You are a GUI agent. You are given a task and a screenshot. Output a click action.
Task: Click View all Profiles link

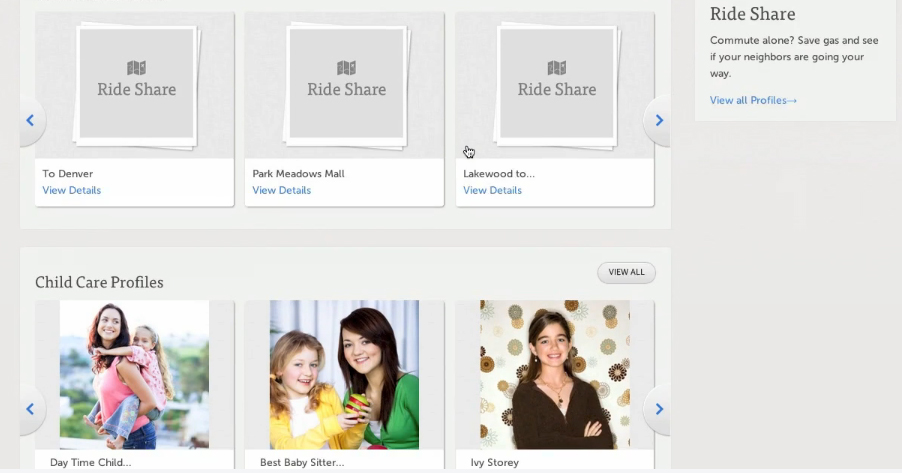pos(753,100)
